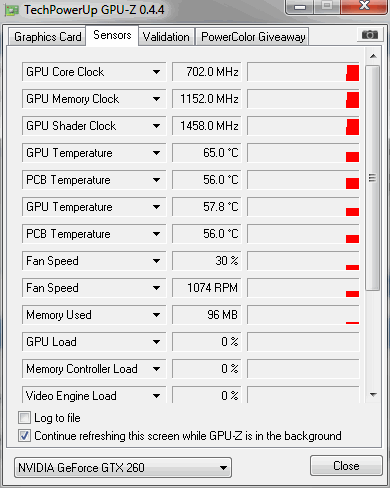Click scrollbar down arrow in sensors list
This screenshot has width=390, height=488.
click(373, 395)
